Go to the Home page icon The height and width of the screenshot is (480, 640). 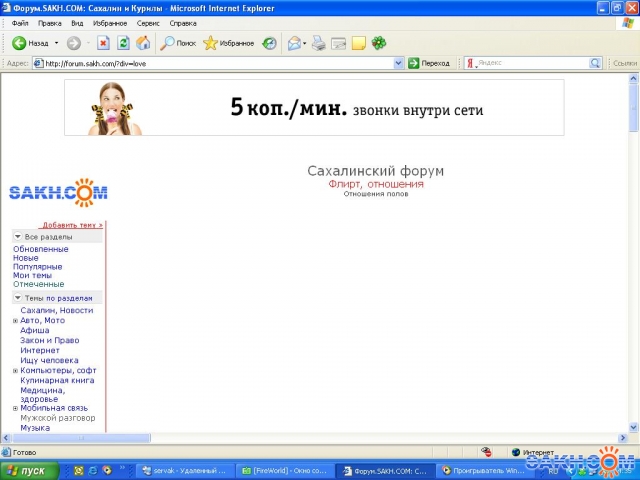(x=143, y=43)
